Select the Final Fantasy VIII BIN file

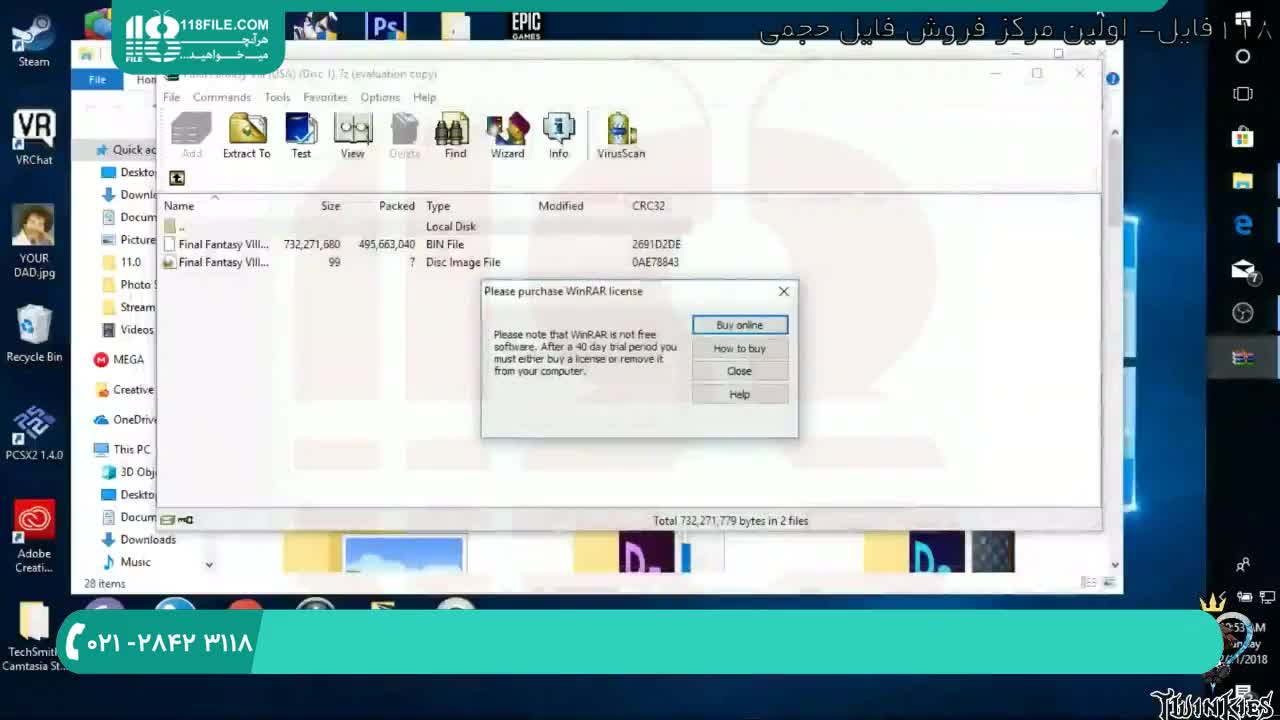coord(223,244)
